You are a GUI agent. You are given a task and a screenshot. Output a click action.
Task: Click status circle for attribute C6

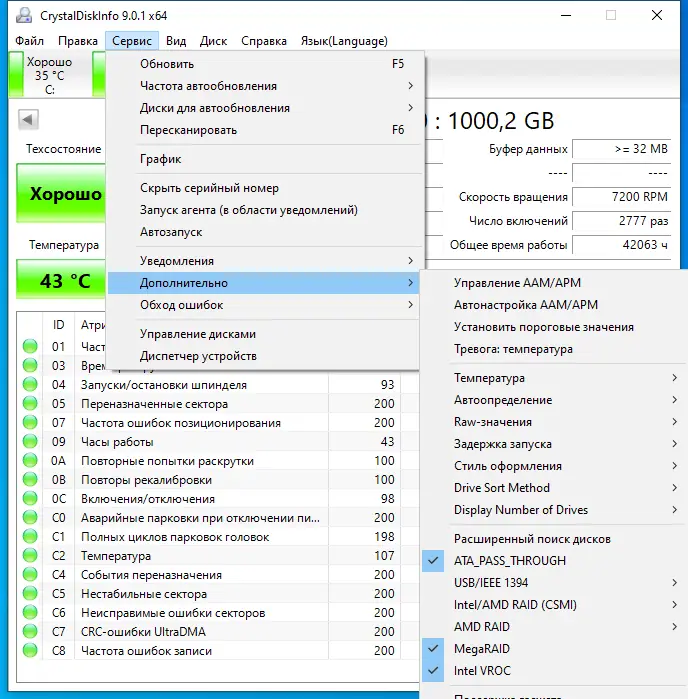click(30, 613)
